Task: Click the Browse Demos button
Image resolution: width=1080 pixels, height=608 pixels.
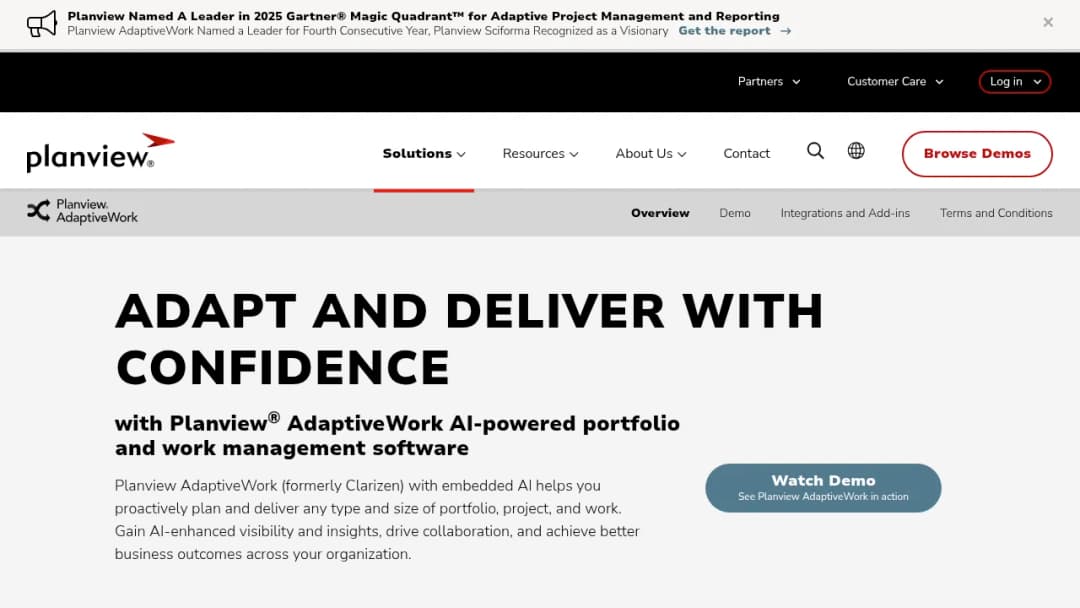Action: point(977,154)
